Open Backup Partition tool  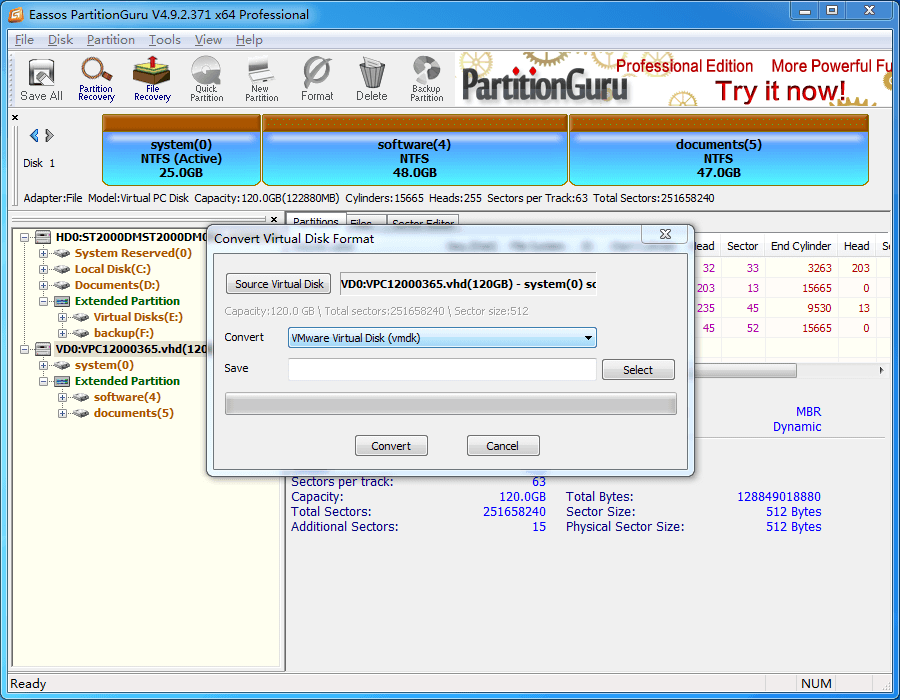tap(426, 80)
